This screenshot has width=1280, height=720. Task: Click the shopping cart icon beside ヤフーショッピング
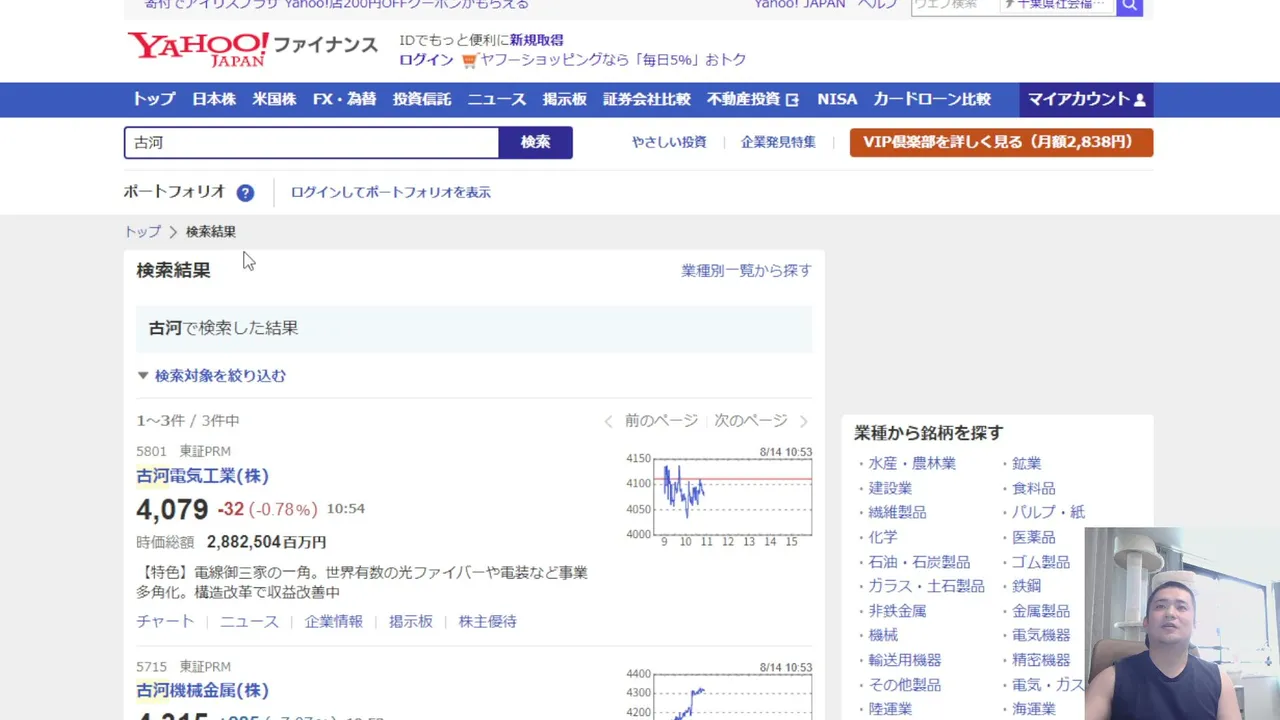tap(469, 60)
